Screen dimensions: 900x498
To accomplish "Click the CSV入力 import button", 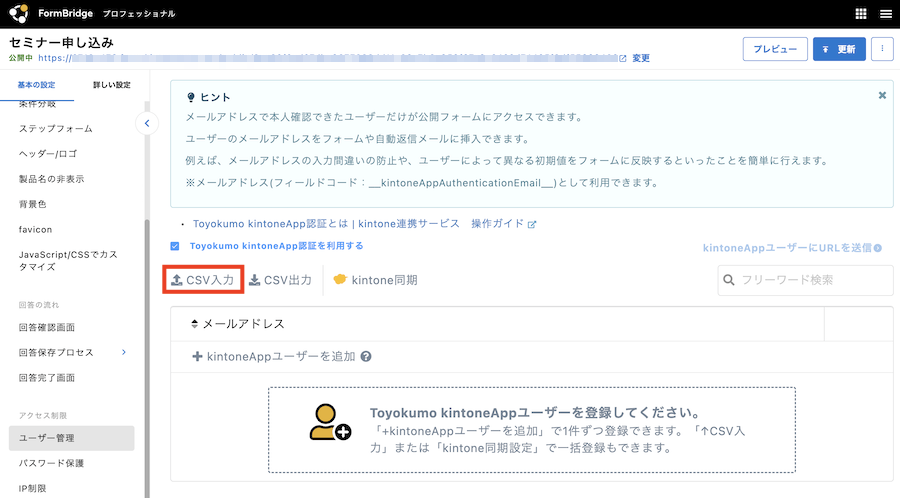I will pos(203,281).
